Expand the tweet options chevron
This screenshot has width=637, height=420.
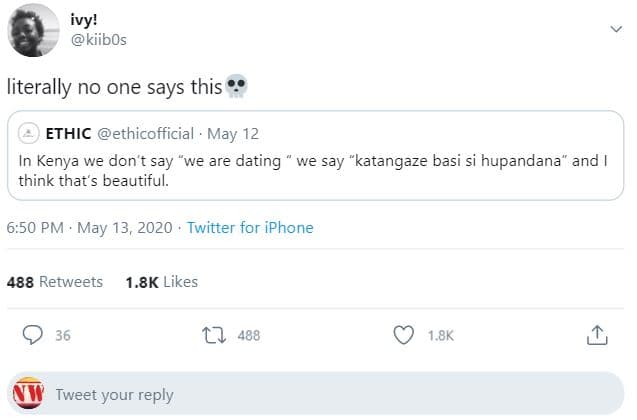coord(616,30)
